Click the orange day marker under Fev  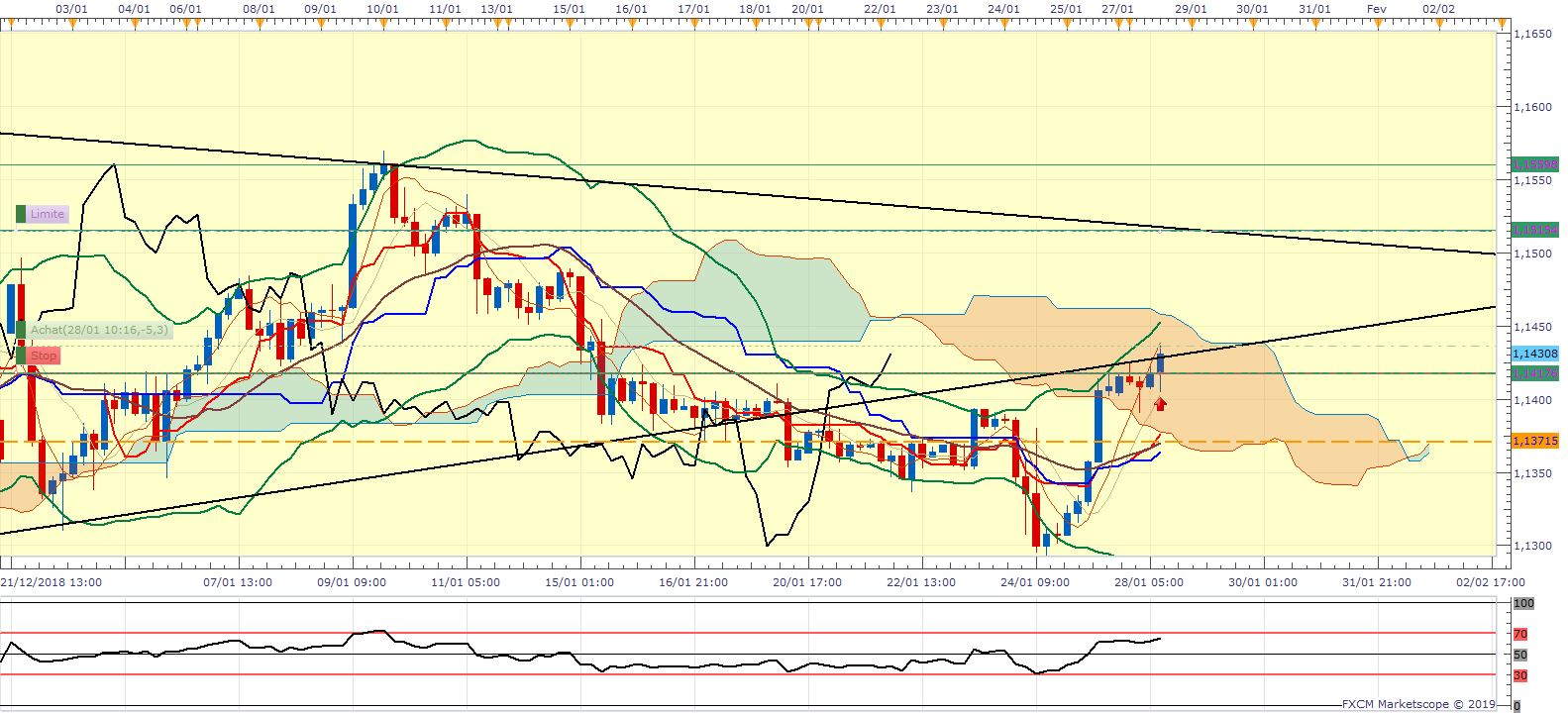[x=1378, y=24]
